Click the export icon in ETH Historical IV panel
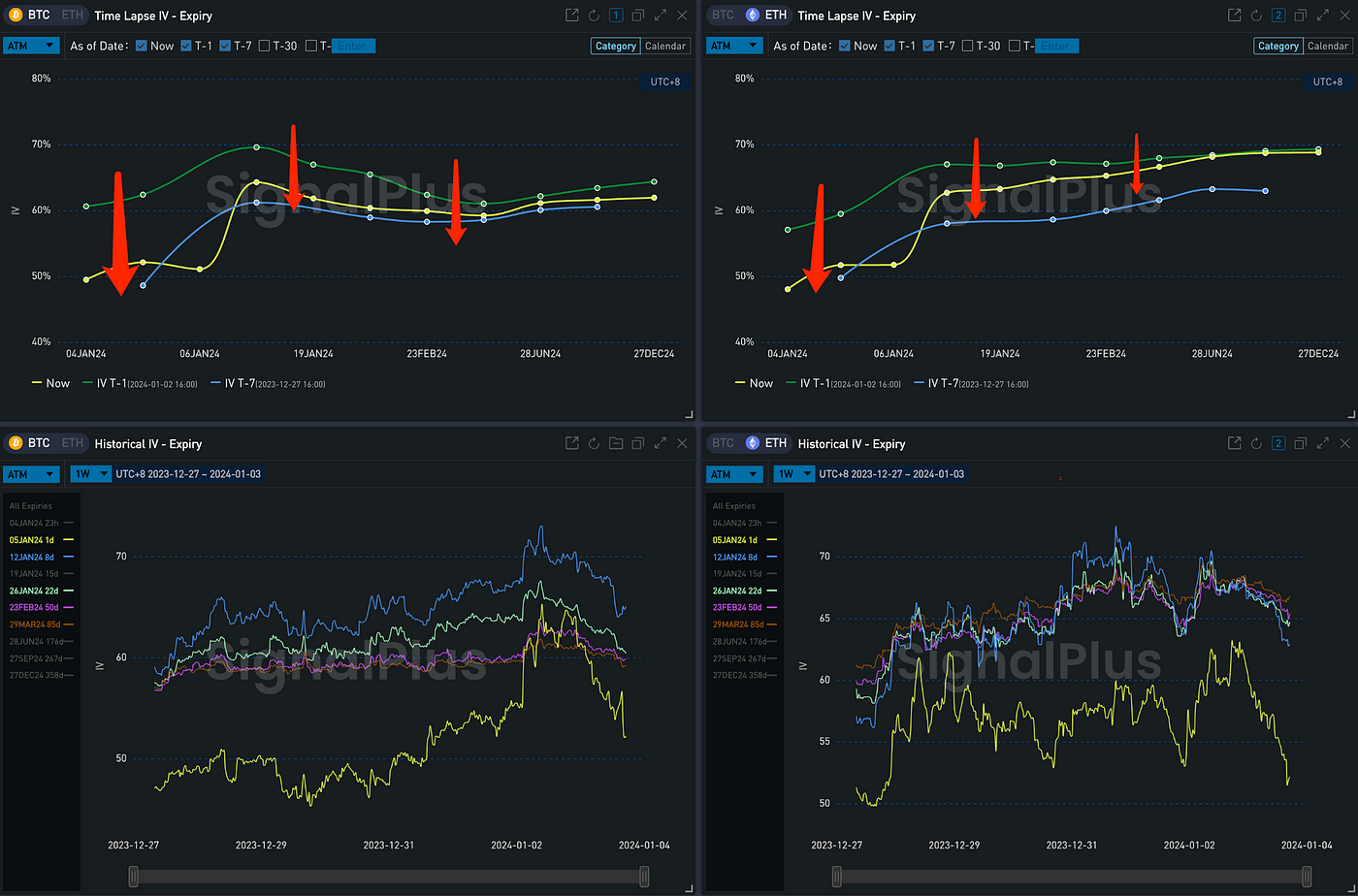 click(1235, 443)
